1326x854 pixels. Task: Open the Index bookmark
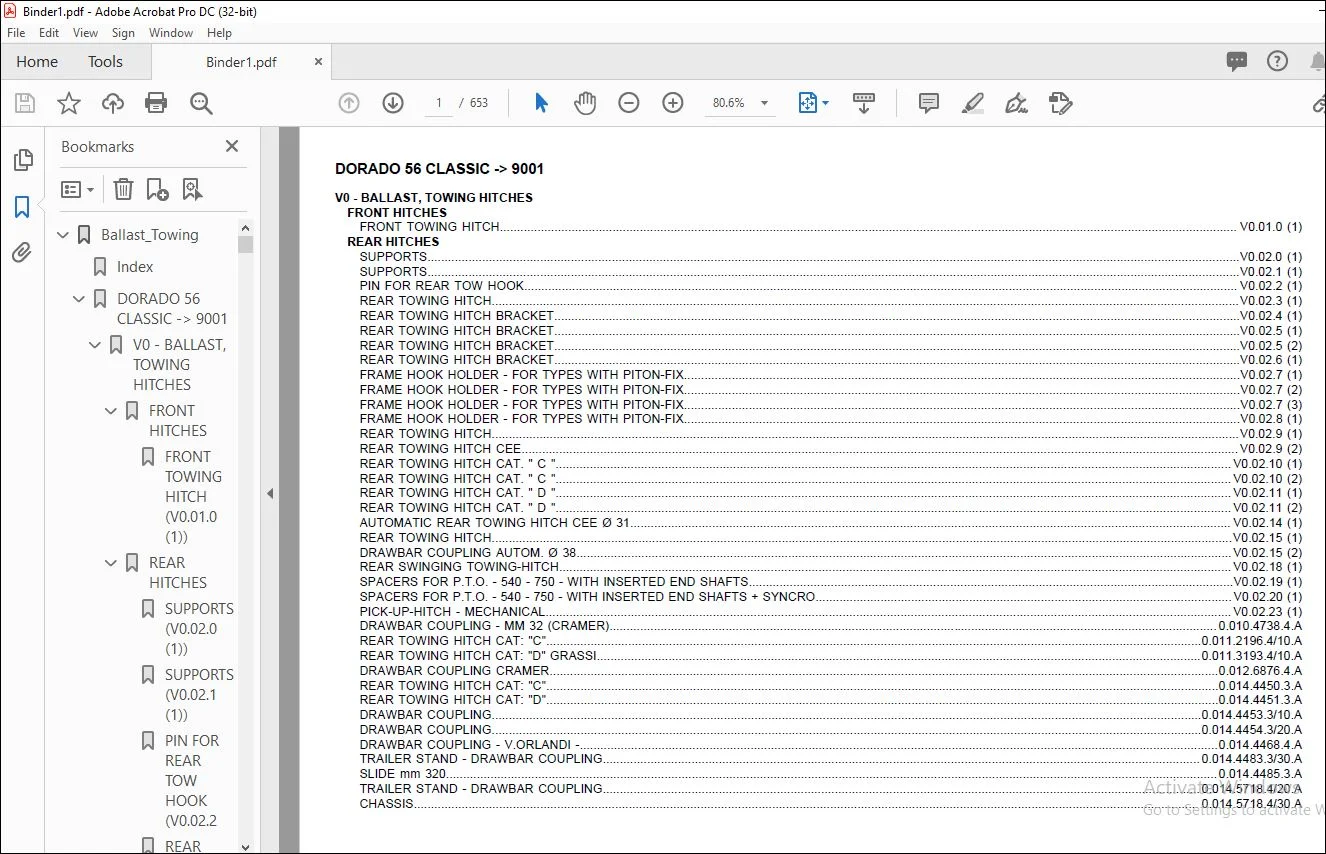[135, 267]
